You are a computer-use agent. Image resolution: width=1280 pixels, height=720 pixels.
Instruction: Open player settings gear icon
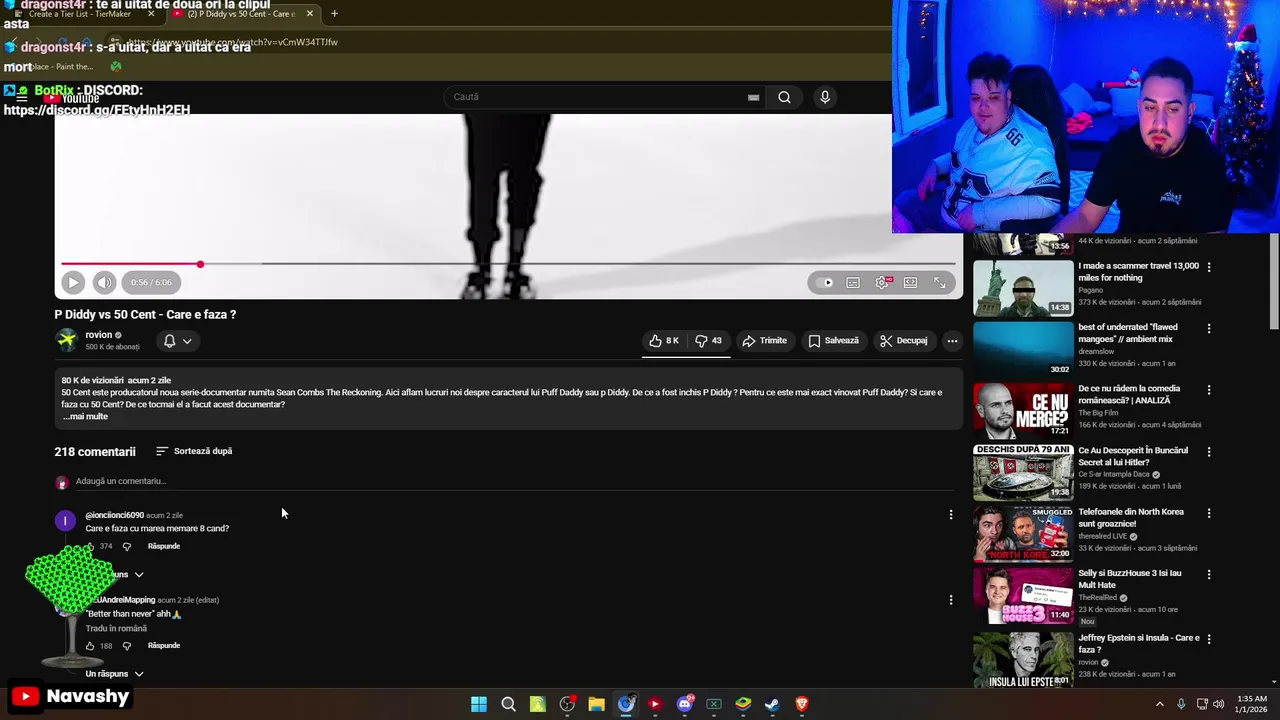point(882,283)
